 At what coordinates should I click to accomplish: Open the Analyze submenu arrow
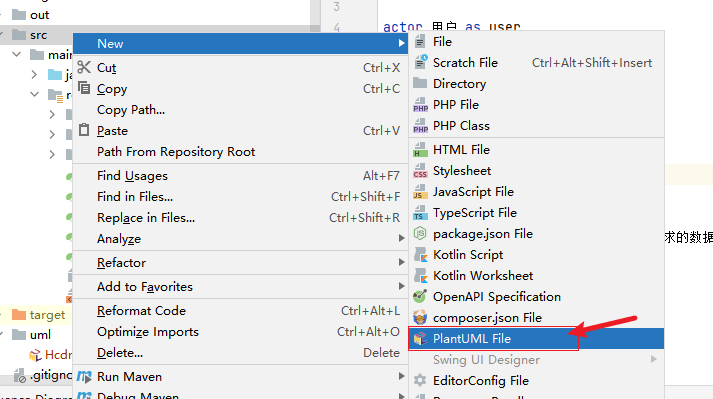[401, 238]
